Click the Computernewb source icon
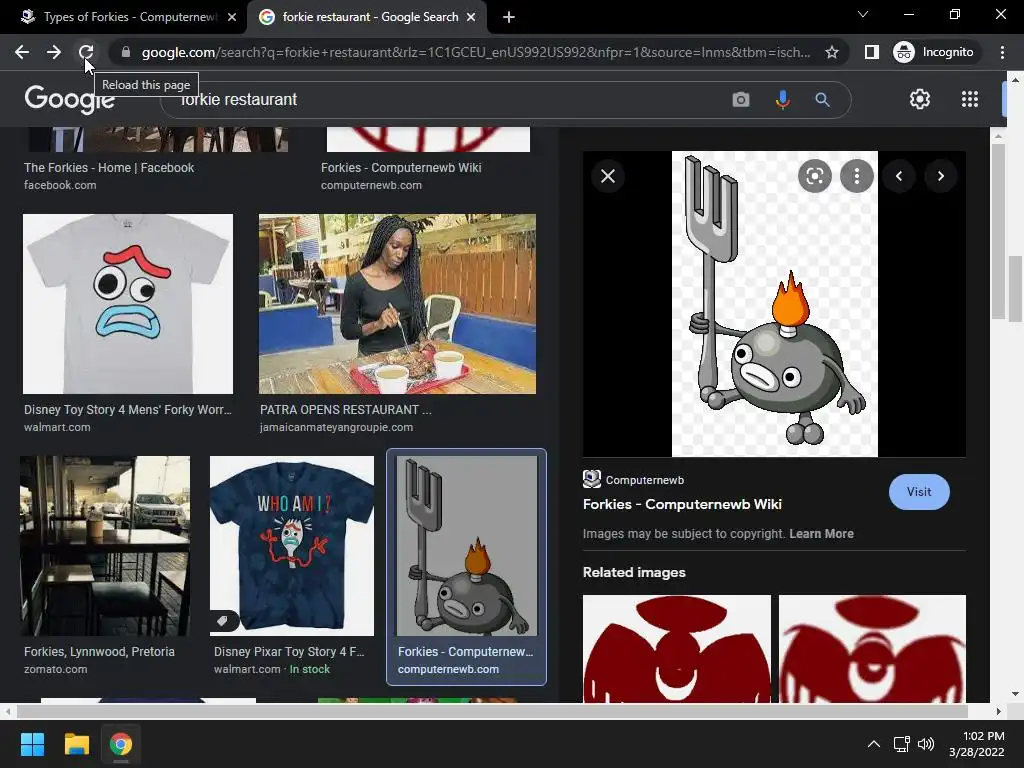1024x768 pixels. tap(592, 479)
